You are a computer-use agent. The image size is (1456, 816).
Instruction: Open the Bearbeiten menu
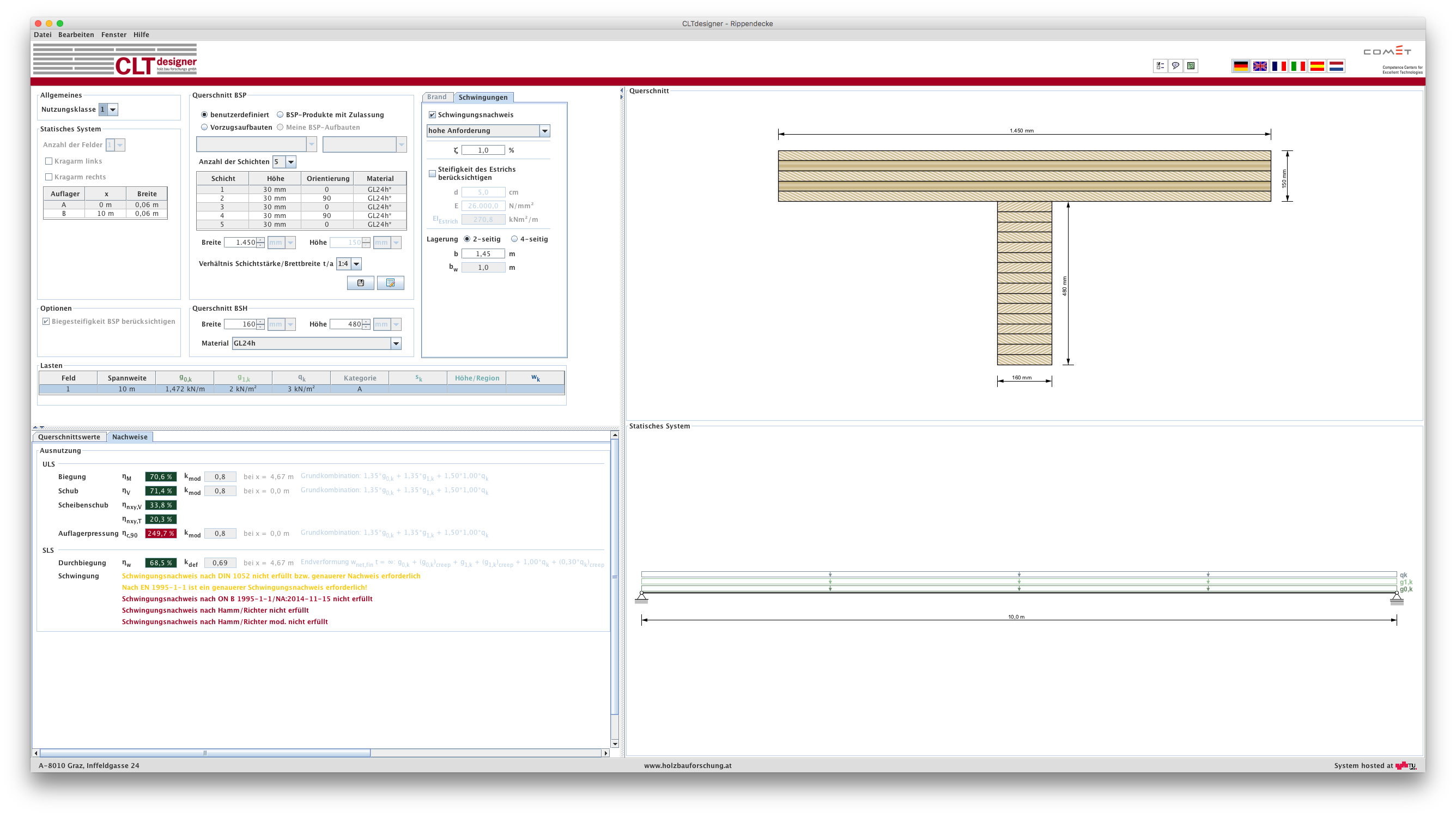click(x=76, y=34)
